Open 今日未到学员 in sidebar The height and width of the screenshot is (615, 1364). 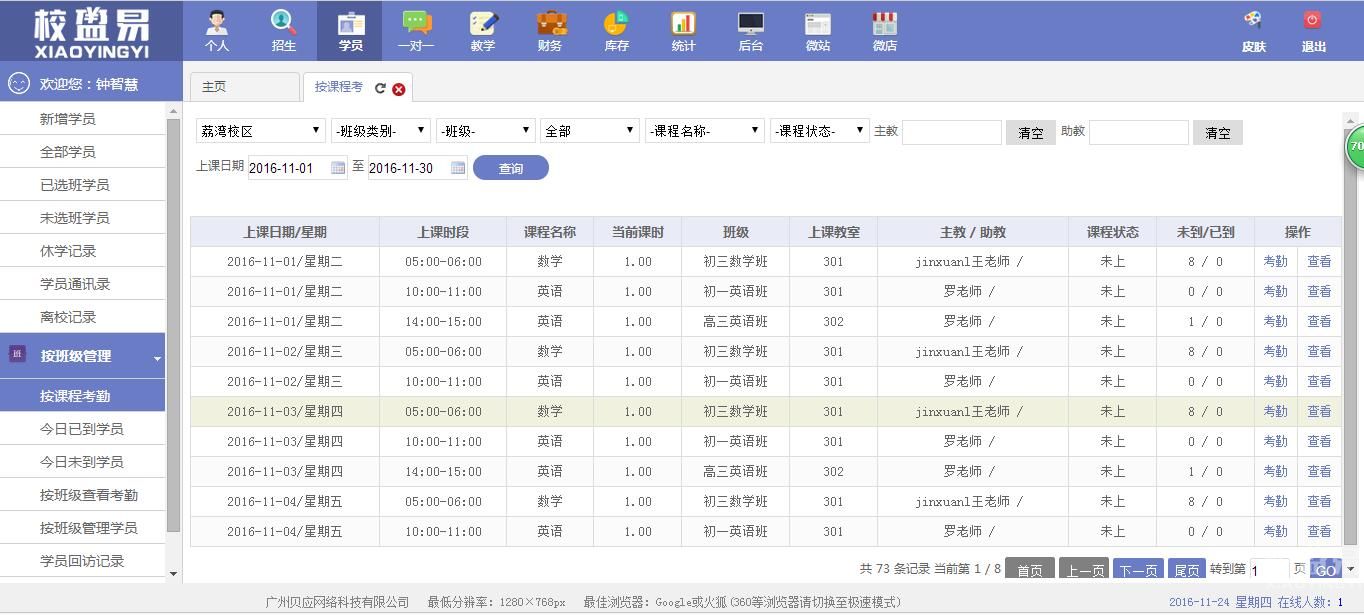tap(82, 462)
